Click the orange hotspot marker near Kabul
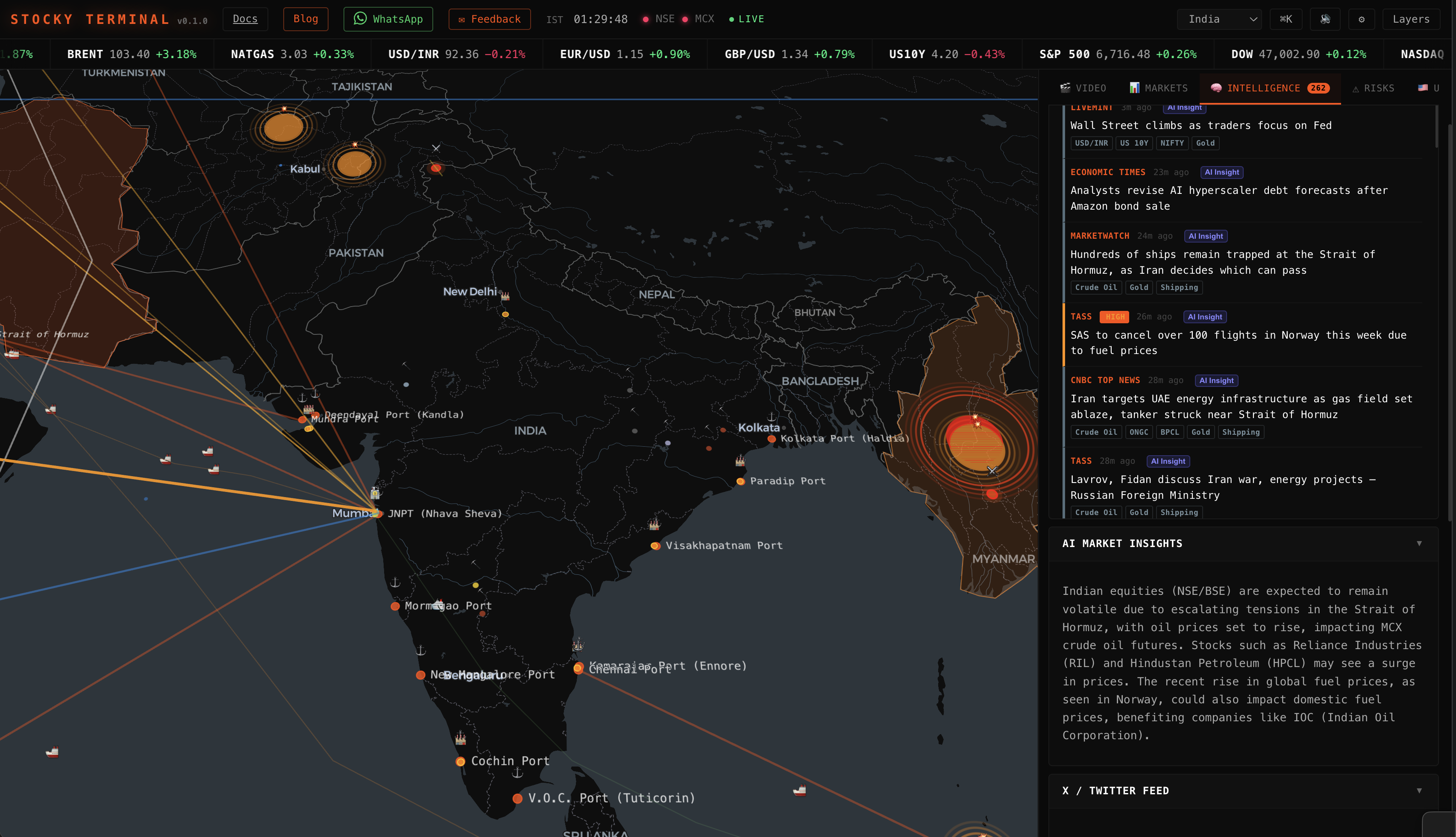Screen dimensions: 1456x837 coord(354,164)
